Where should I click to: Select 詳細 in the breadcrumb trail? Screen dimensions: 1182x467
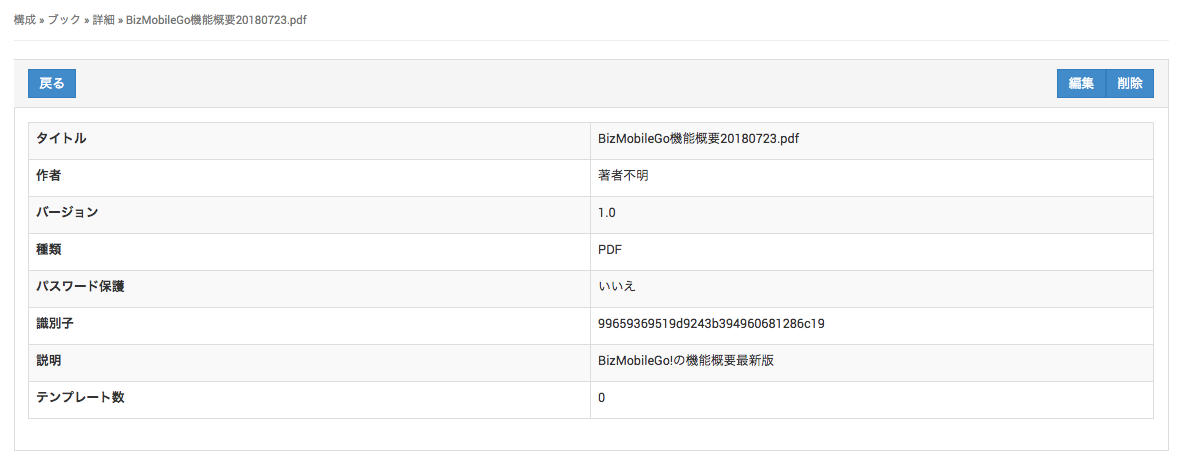click(104, 20)
